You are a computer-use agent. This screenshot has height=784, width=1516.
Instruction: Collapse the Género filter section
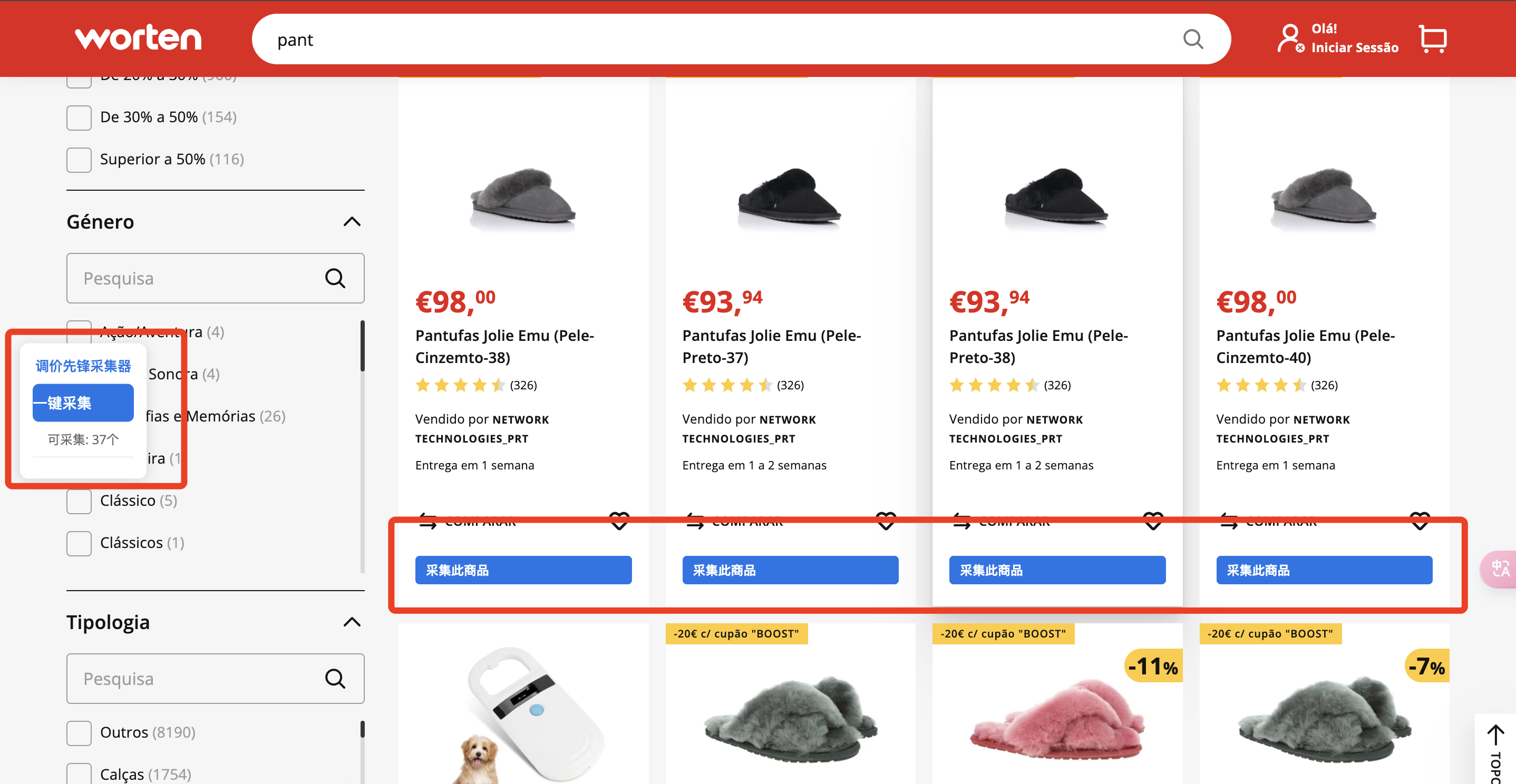pyautogui.click(x=352, y=222)
